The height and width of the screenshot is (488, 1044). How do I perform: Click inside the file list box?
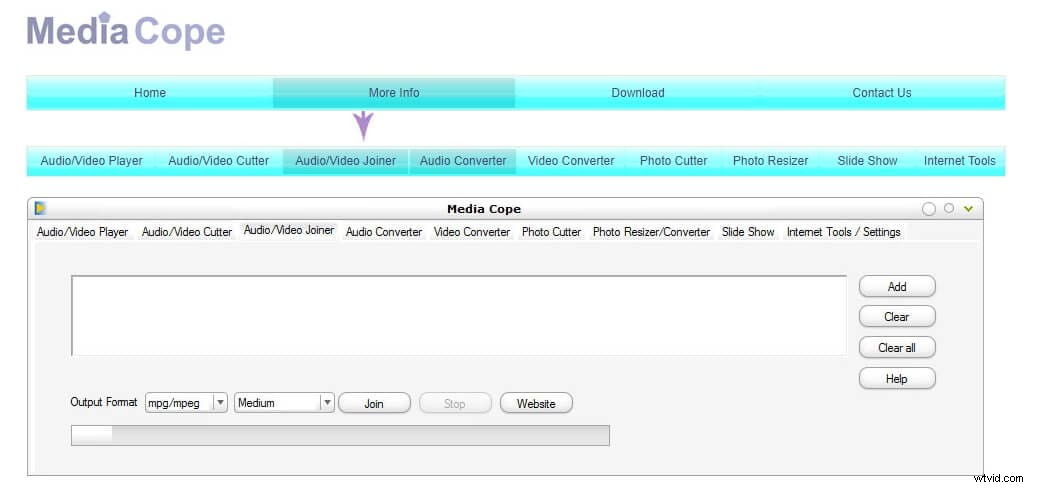[459, 316]
